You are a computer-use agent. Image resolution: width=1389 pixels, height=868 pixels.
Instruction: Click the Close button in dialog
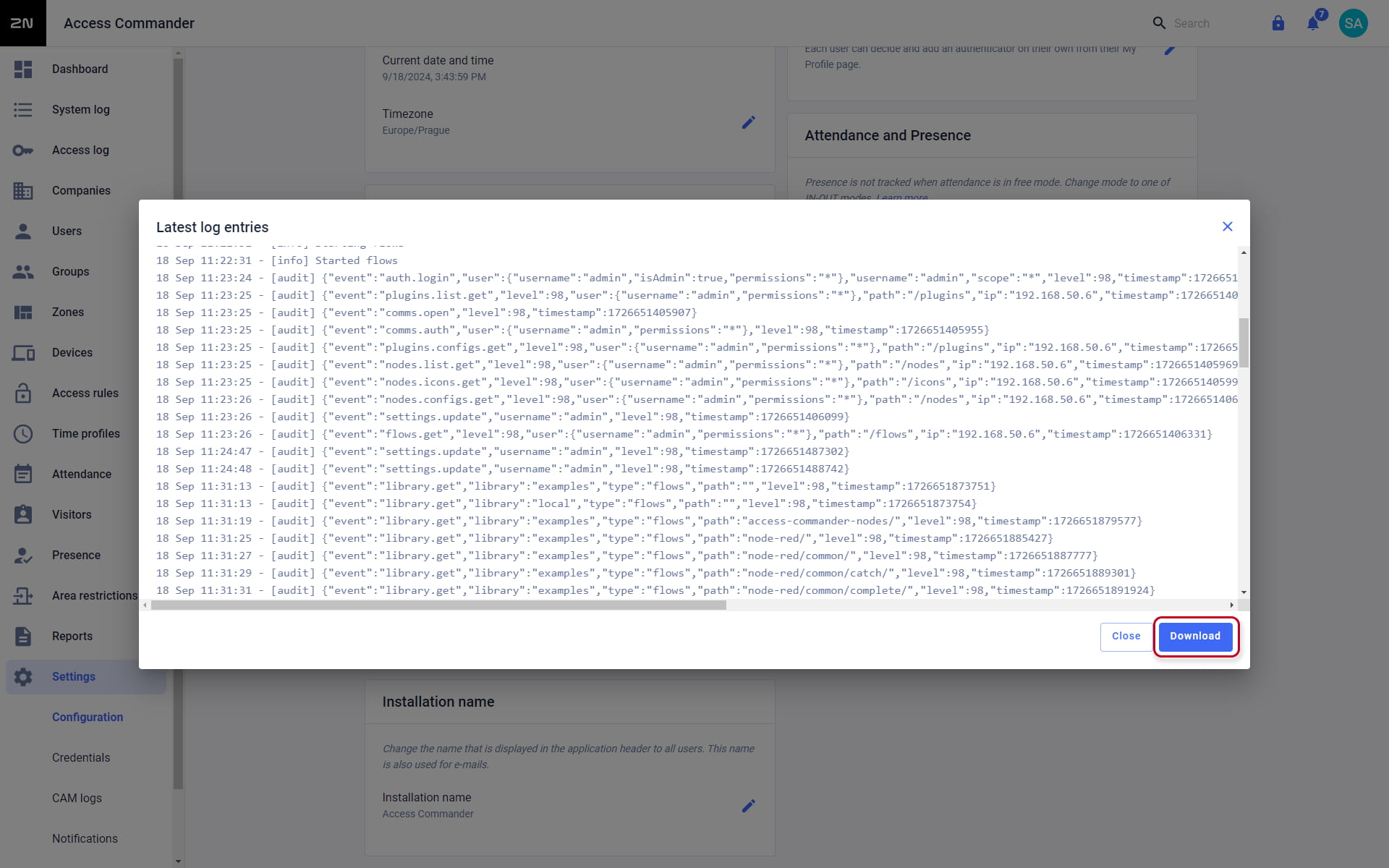[x=1126, y=637]
